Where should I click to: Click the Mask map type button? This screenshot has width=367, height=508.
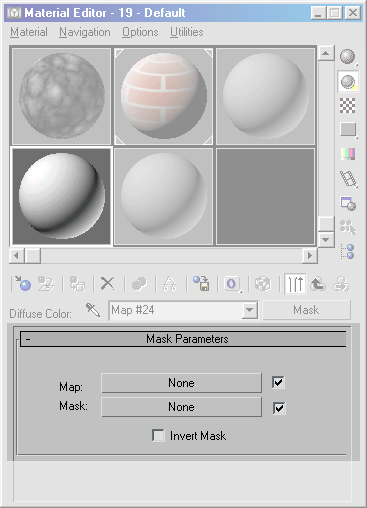click(x=307, y=310)
